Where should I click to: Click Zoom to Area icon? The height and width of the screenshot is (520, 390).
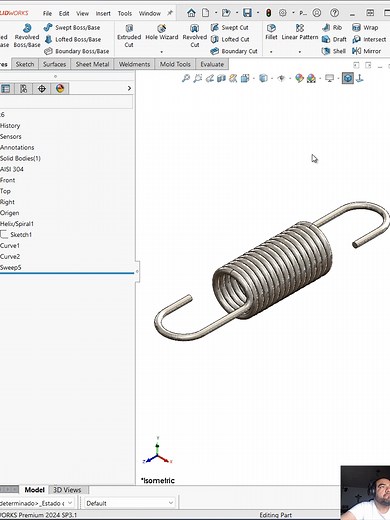198,79
